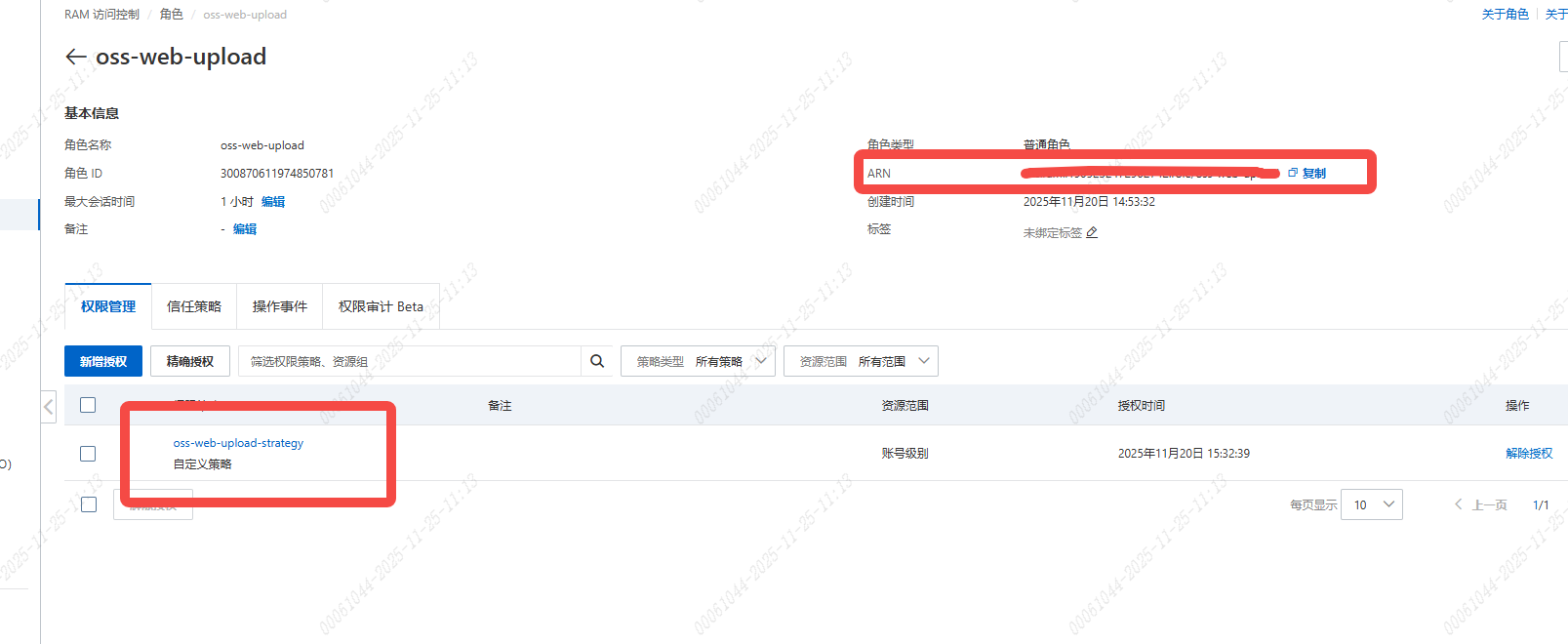Screen dimensions: 1568x644
Task: Expand the per-page count dropdown
Action: 1372,504
